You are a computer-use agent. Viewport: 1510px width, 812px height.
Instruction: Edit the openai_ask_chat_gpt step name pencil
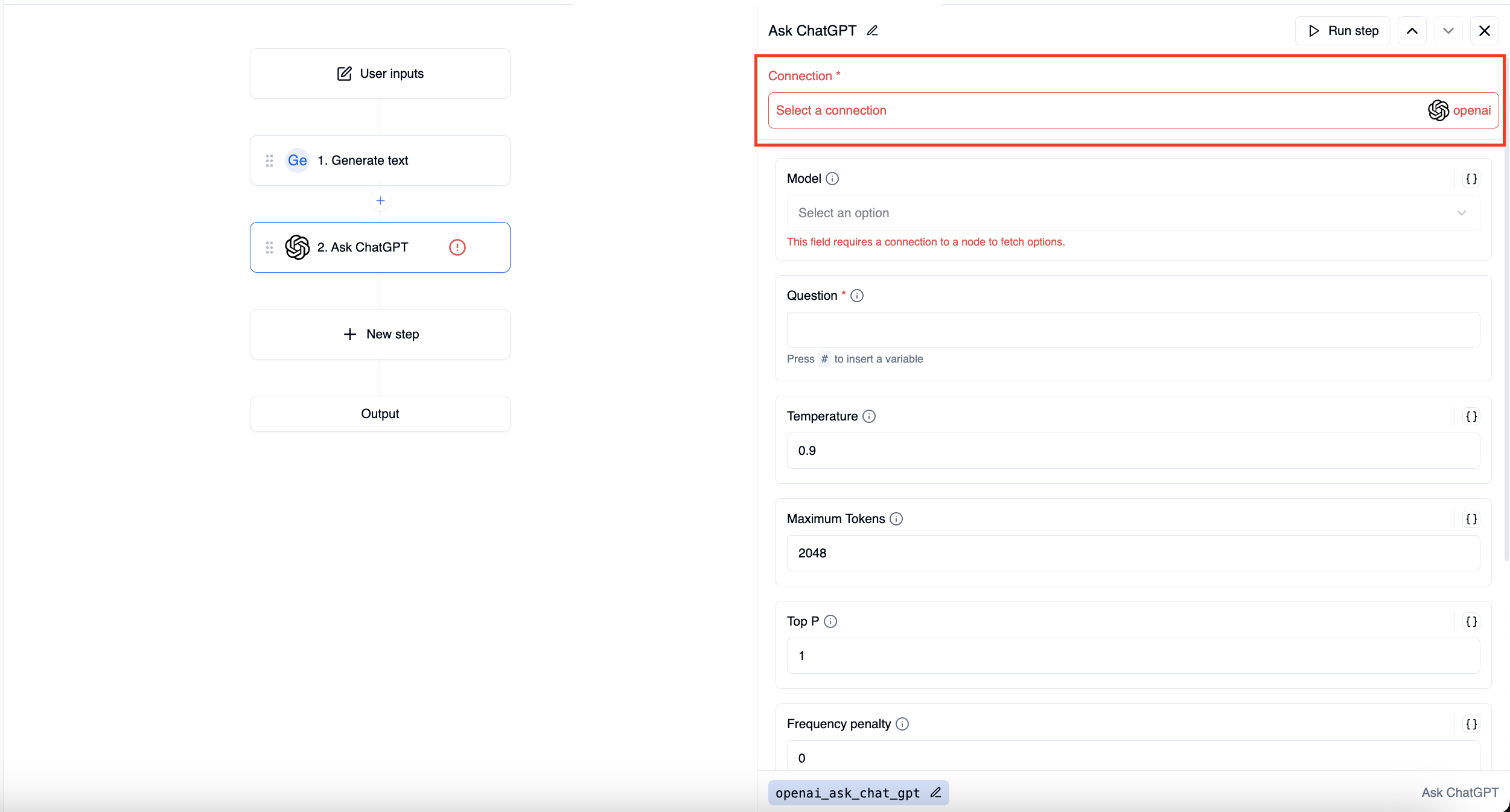935,793
